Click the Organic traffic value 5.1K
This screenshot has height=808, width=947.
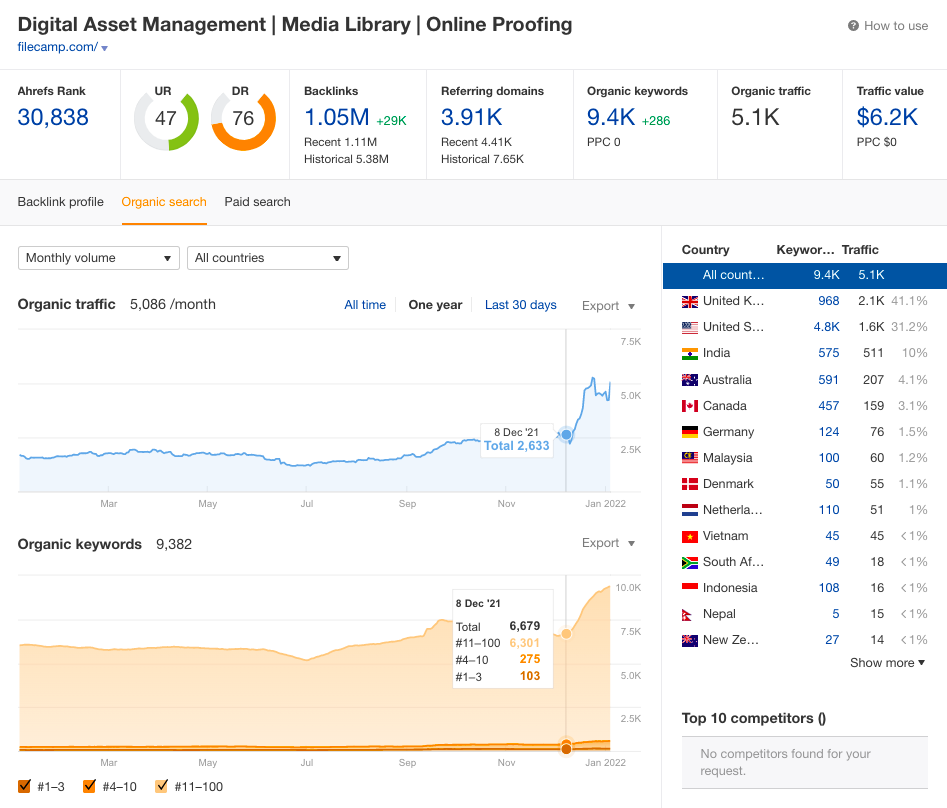tap(755, 117)
